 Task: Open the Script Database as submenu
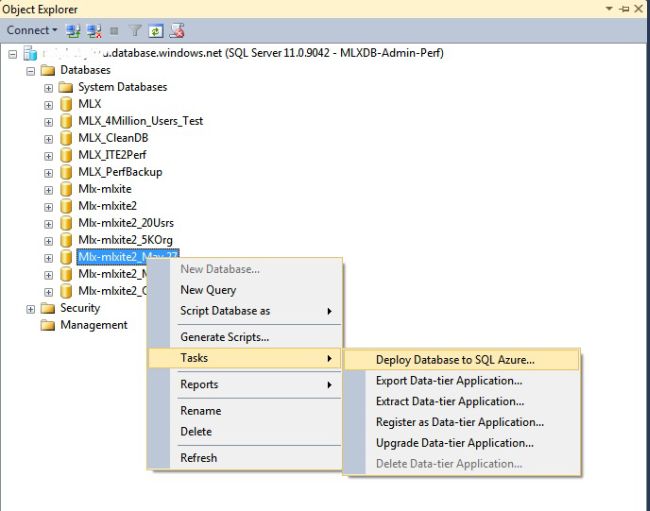(245, 311)
